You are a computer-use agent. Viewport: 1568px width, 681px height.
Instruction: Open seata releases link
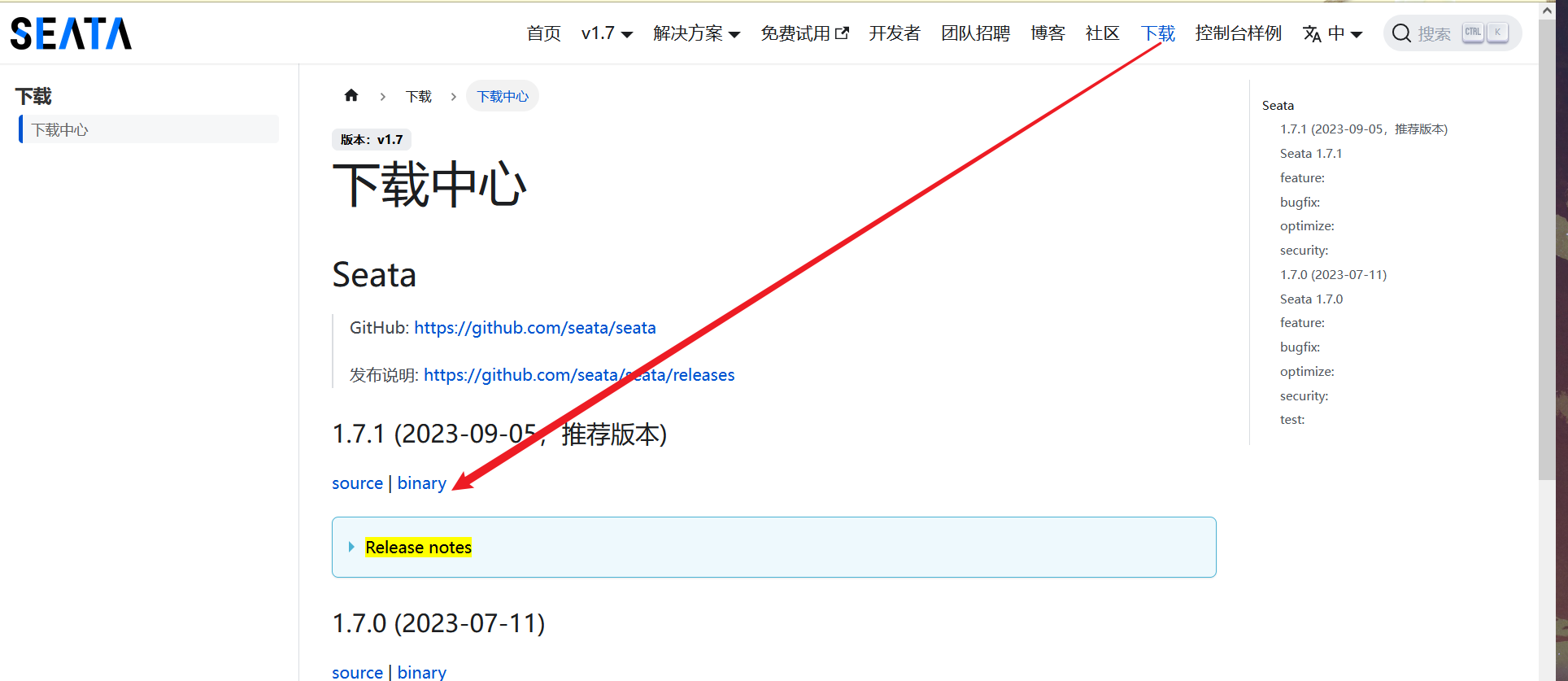(579, 375)
